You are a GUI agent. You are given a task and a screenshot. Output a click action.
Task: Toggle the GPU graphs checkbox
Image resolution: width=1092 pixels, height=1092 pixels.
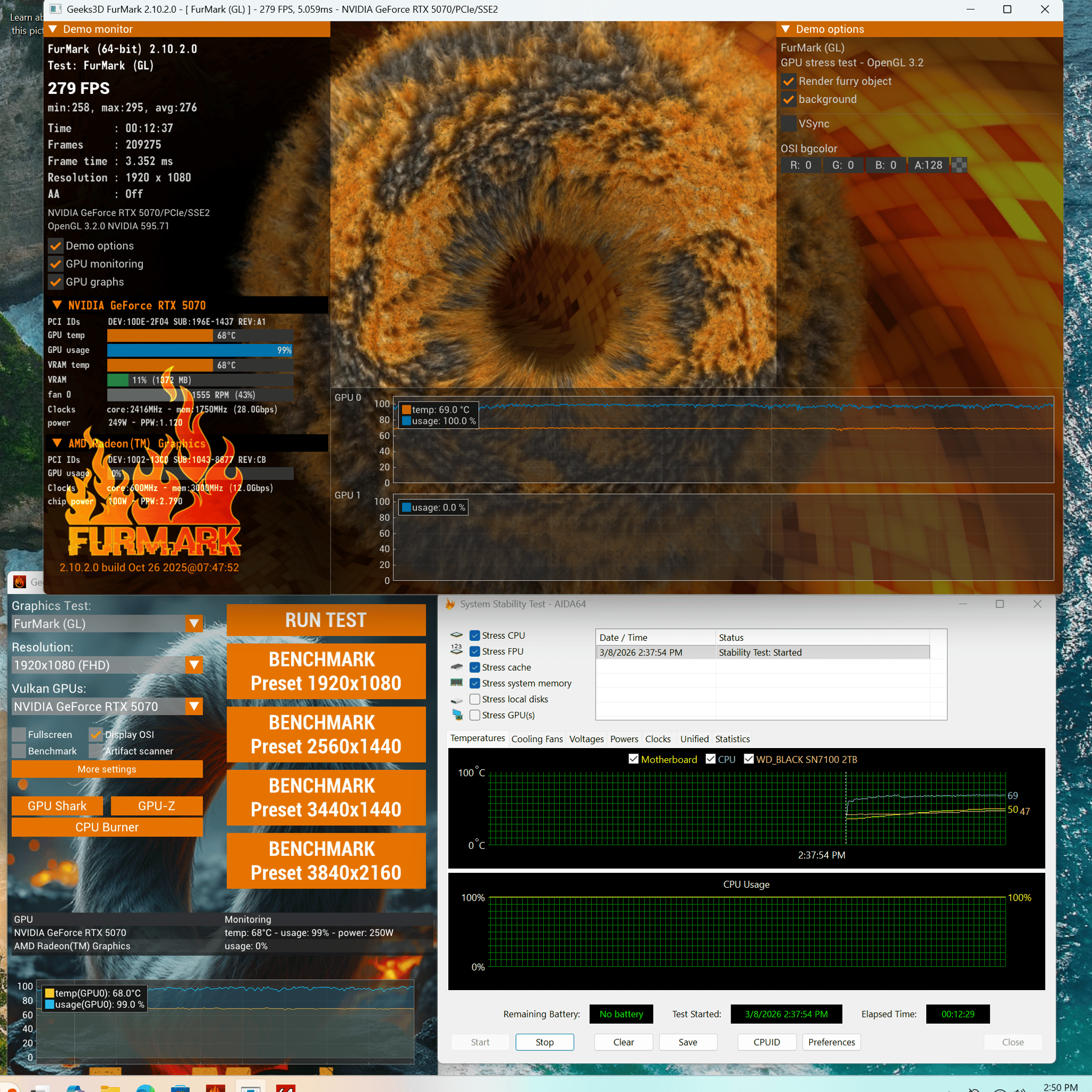point(55,282)
